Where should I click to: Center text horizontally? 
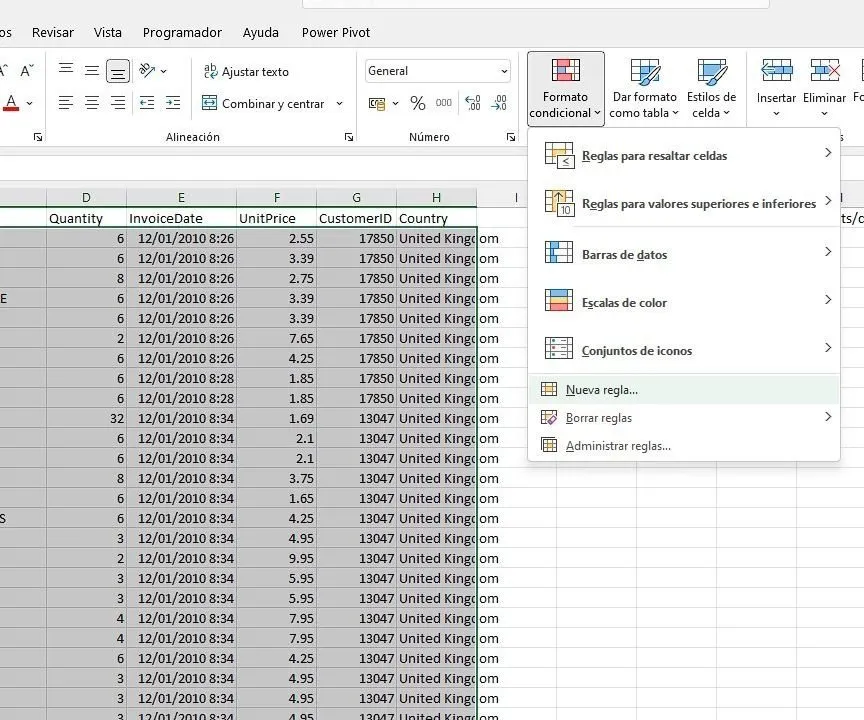pos(91,102)
